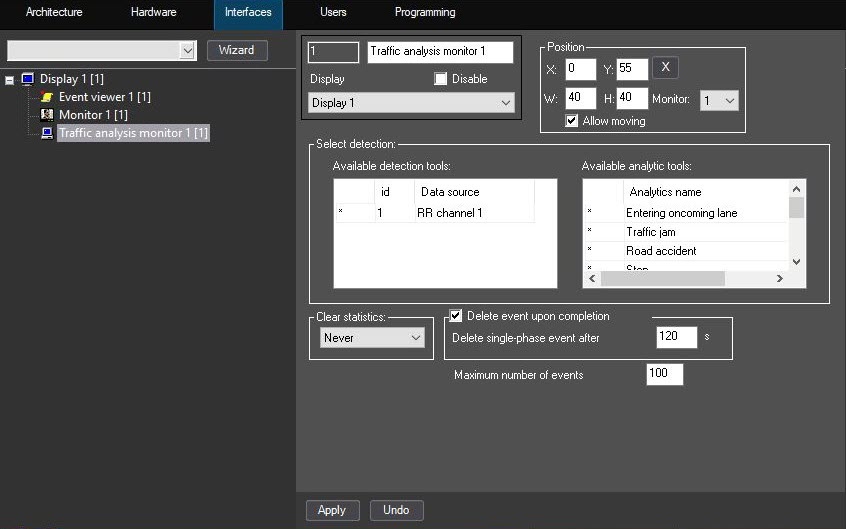Click the W width field
Viewport: 846px width, 529px height.
click(x=581, y=98)
